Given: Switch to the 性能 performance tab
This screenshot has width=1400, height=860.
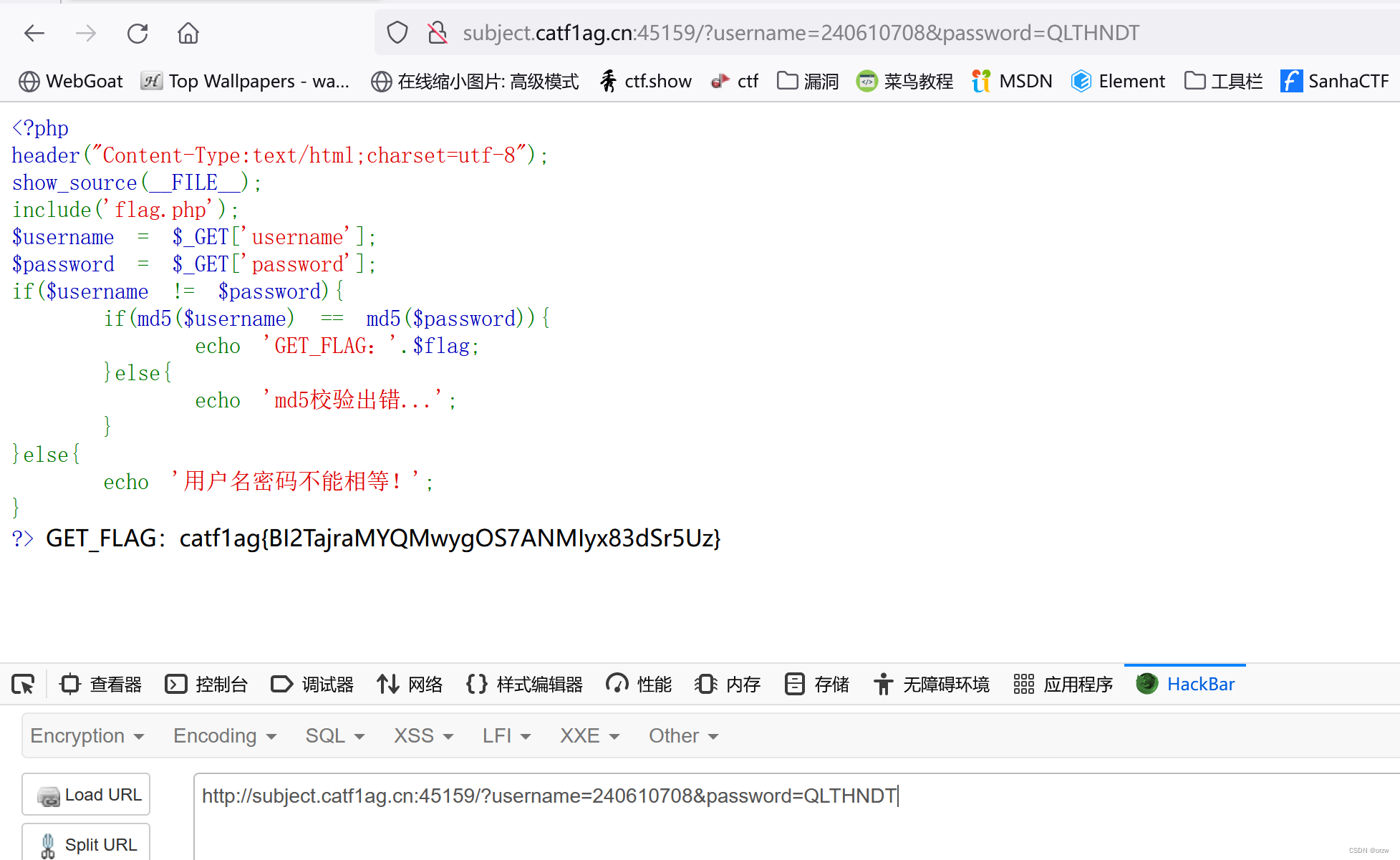Looking at the screenshot, I should pyautogui.click(x=639, y=685).
